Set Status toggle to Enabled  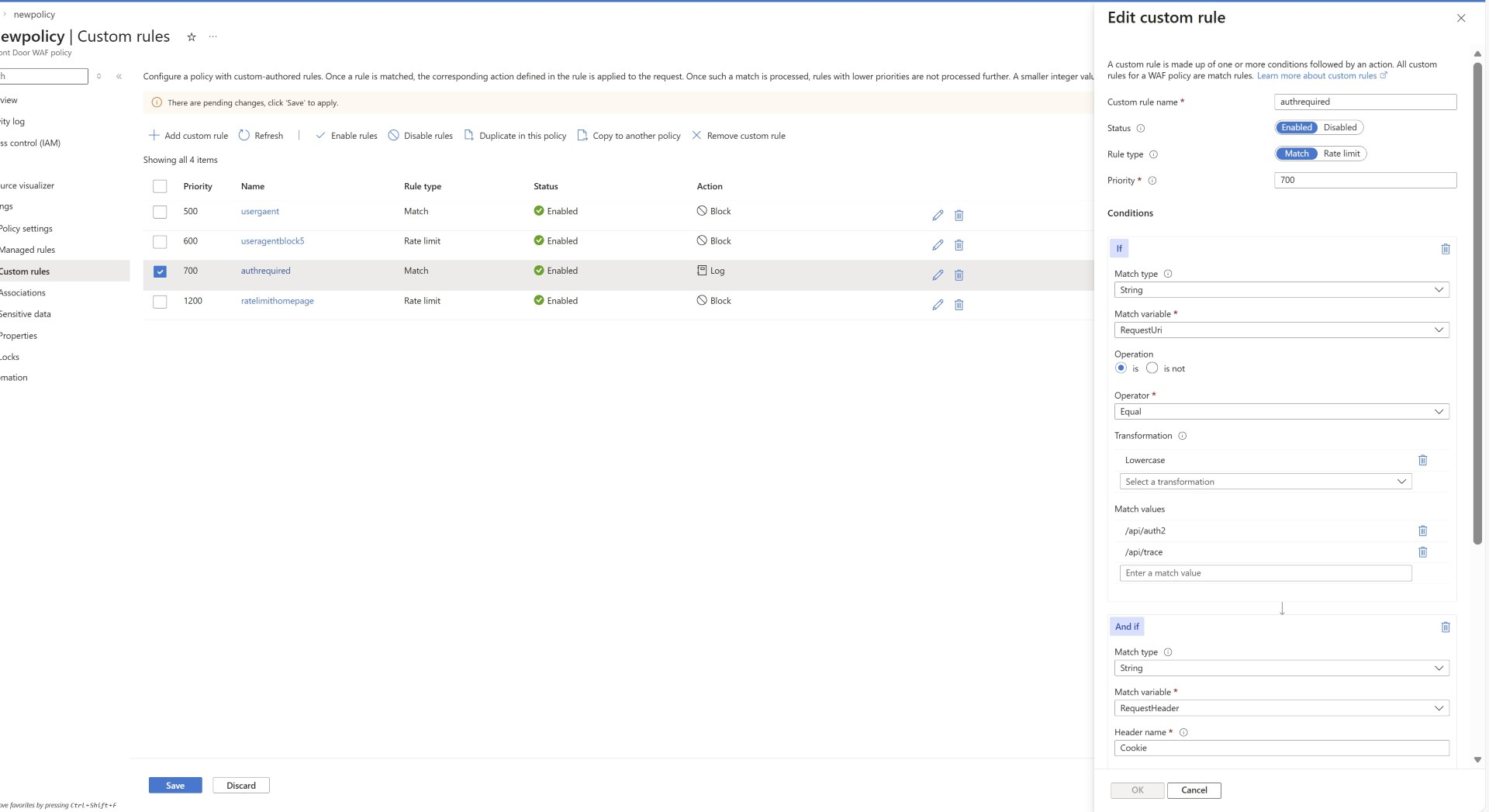pyautogui.click(x=1297, y=127)
